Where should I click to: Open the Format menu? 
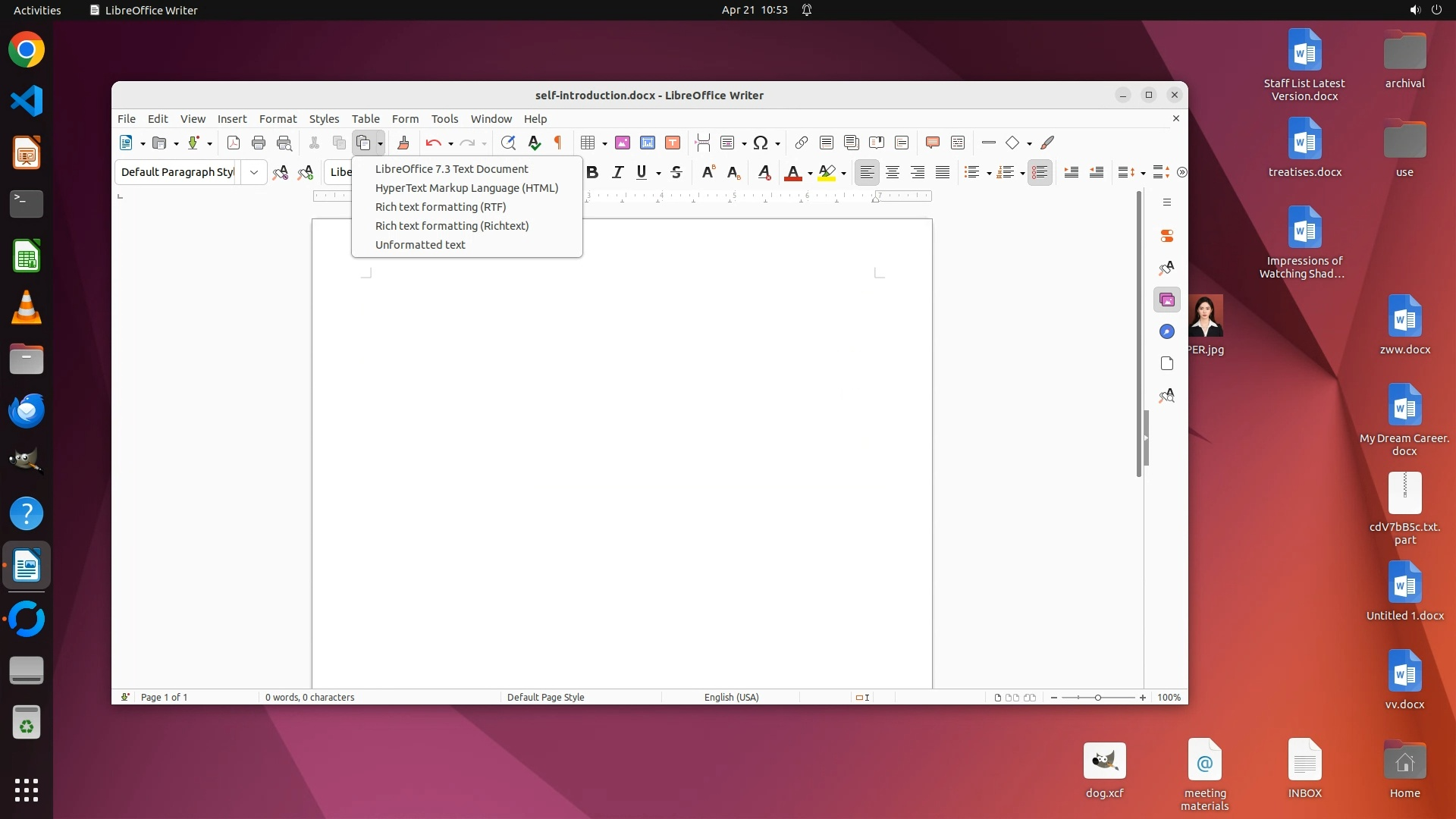point(278,119)
